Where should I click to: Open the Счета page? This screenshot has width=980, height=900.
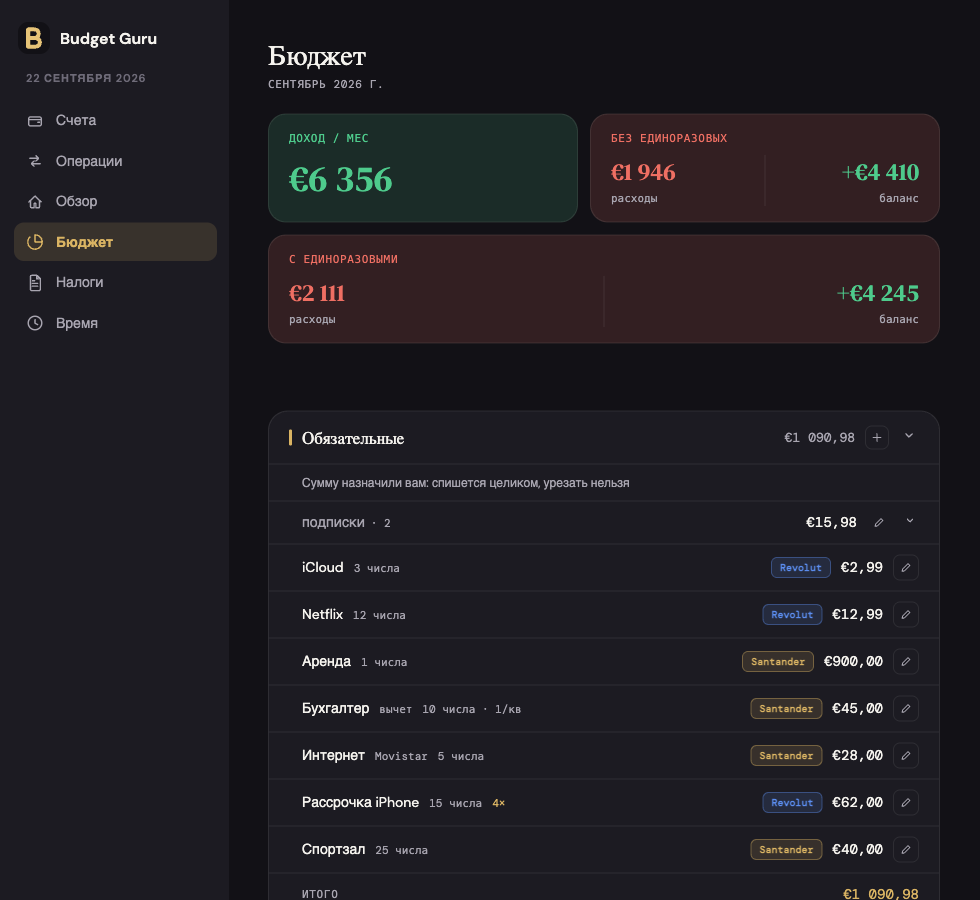116,121
